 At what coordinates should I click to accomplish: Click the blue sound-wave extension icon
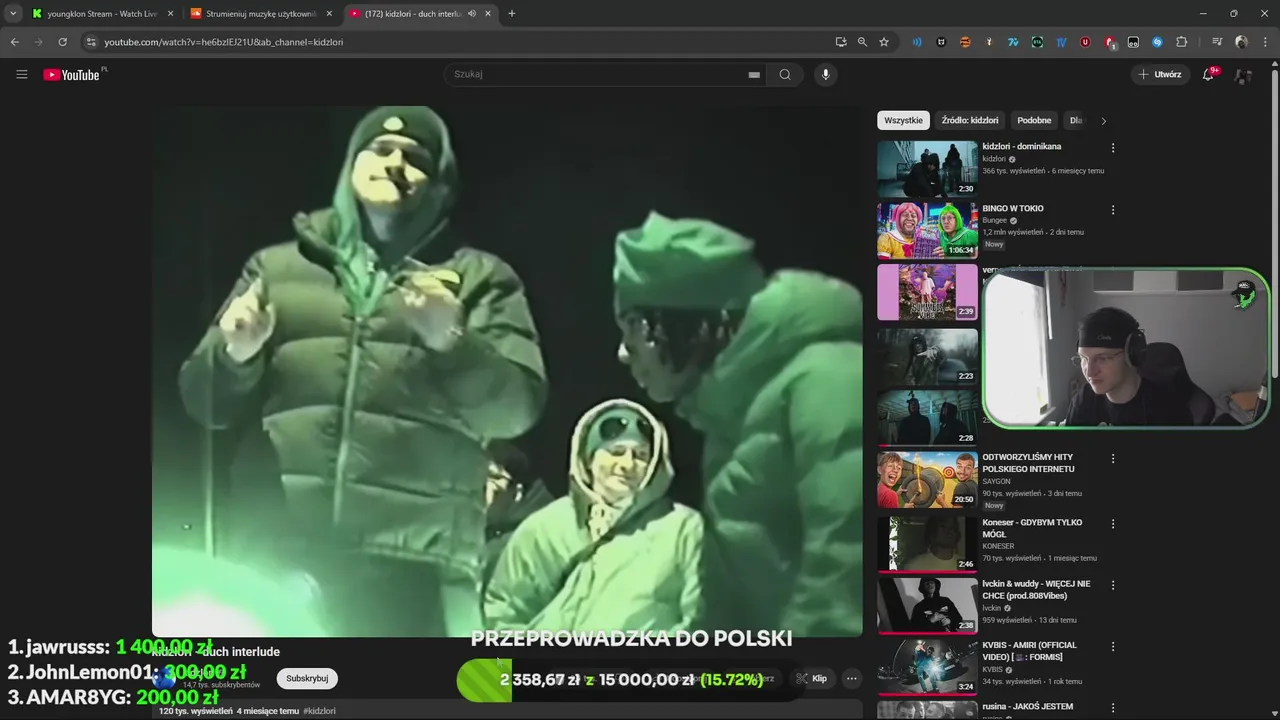pos(917,42)
